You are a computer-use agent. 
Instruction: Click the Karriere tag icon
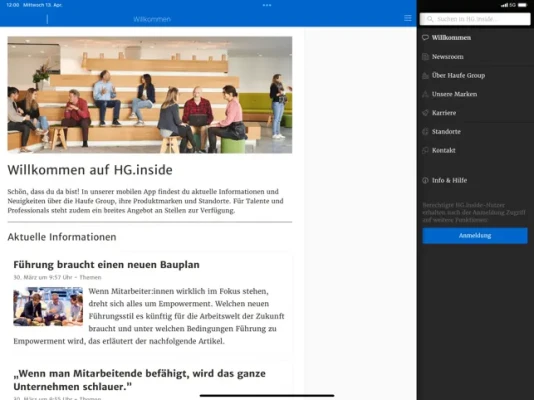tap(425, 113)
